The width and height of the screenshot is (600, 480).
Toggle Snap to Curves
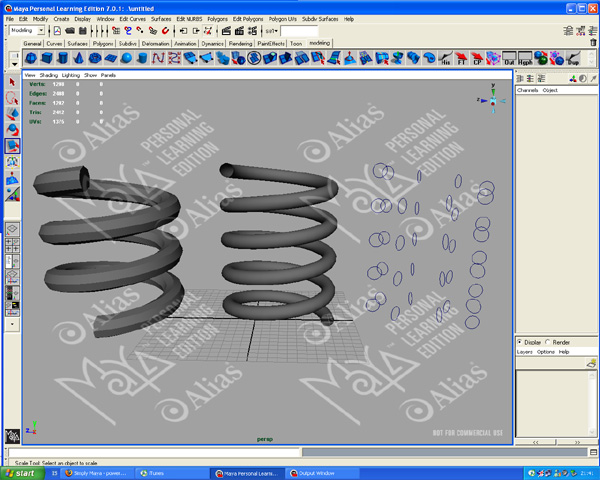[x=128, y=31]
